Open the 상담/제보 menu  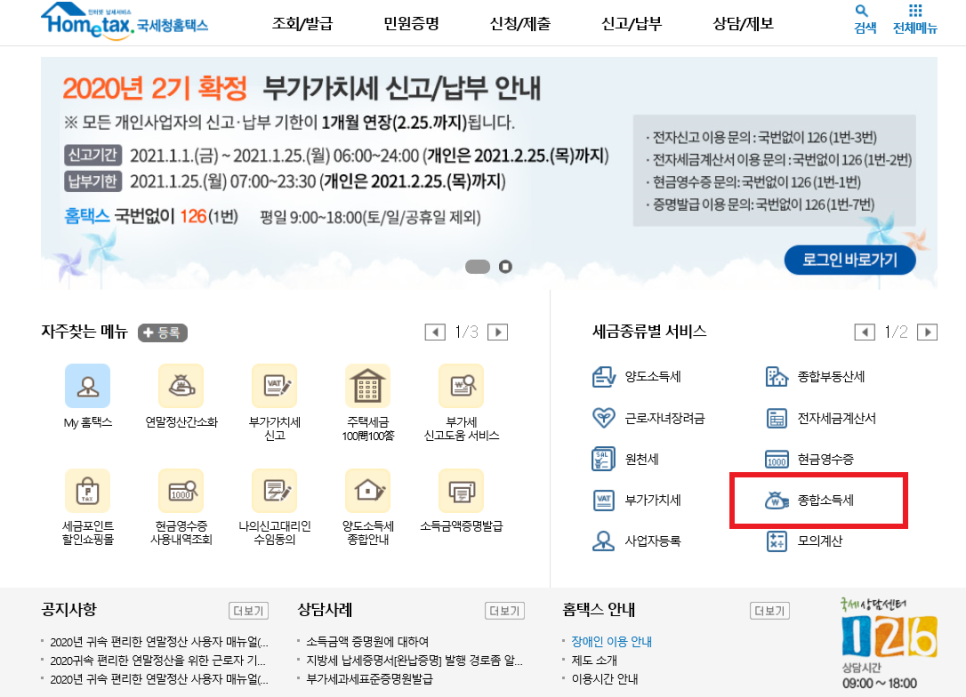743,24
